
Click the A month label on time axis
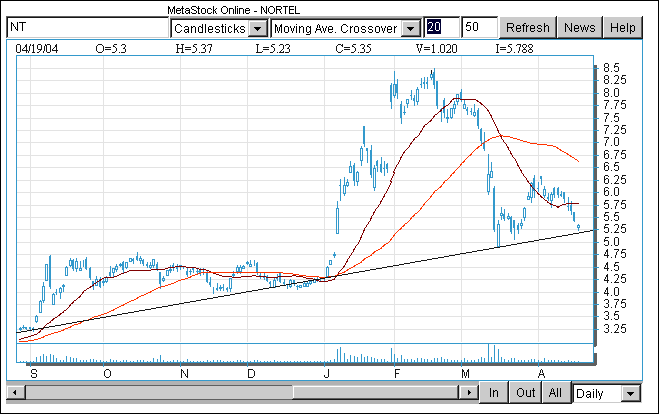pos(541,374)
